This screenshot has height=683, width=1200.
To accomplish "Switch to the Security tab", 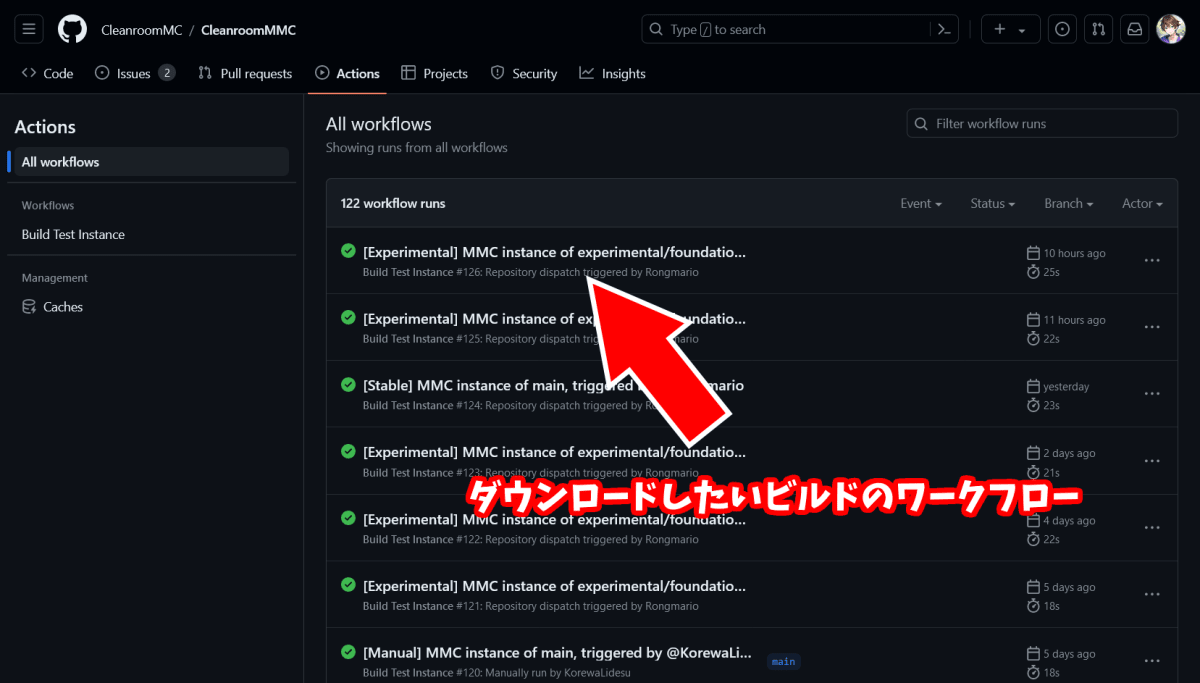I will pyautogui.click(x=524, y=73).
